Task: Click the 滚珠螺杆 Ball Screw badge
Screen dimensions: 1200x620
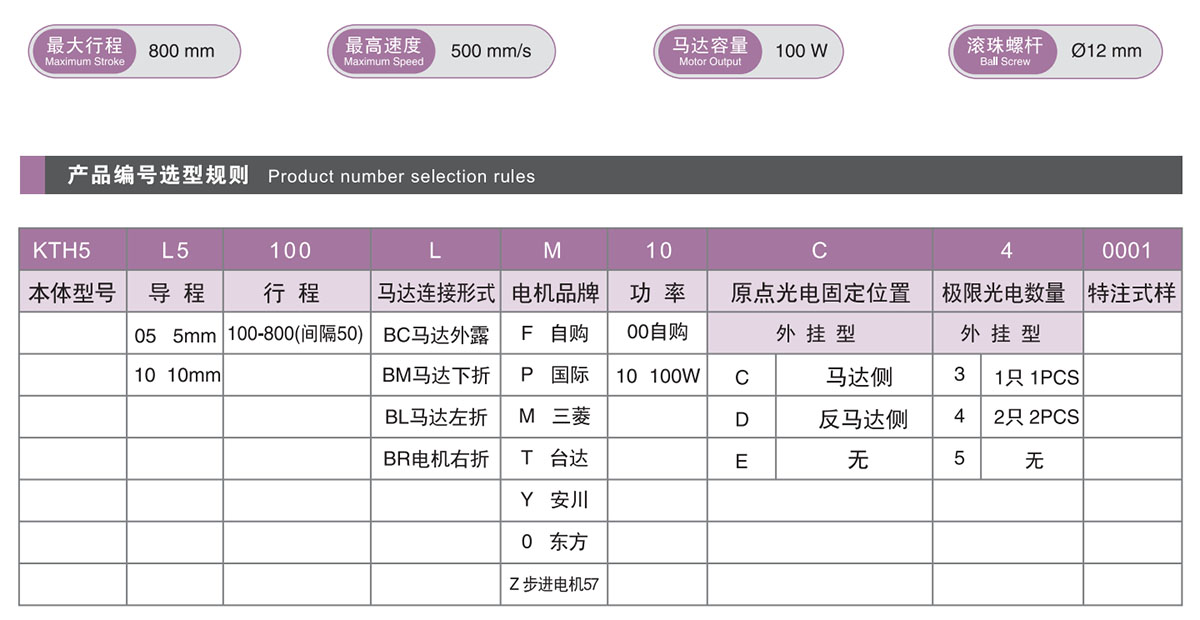Action: tap(1003, 50)
